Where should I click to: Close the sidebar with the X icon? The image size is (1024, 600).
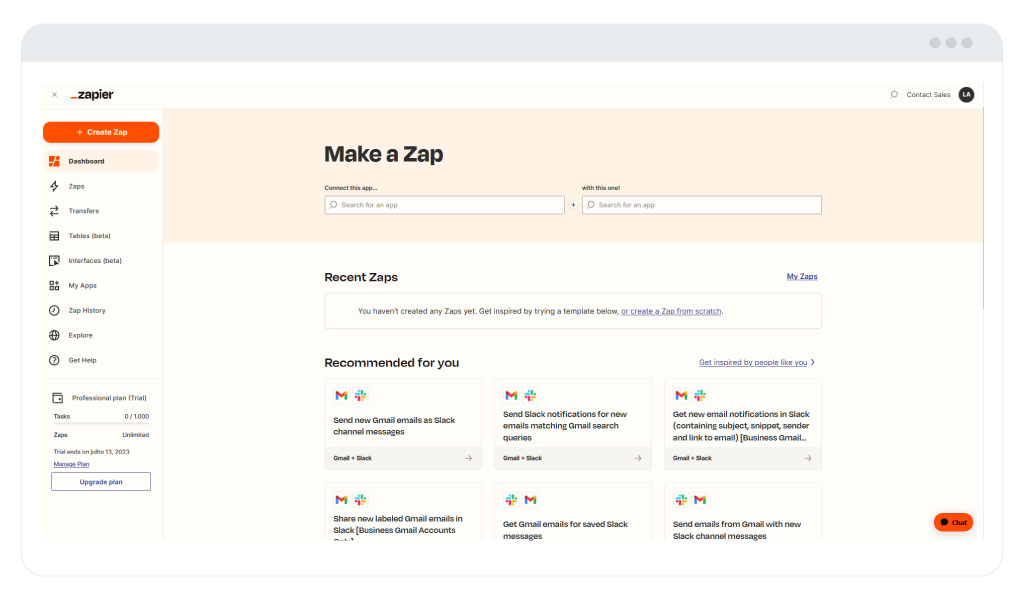54,95
